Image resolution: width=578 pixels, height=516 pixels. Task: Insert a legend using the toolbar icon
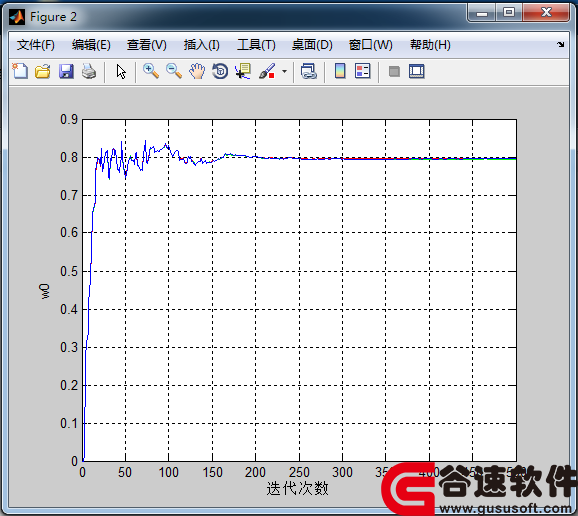363,71
